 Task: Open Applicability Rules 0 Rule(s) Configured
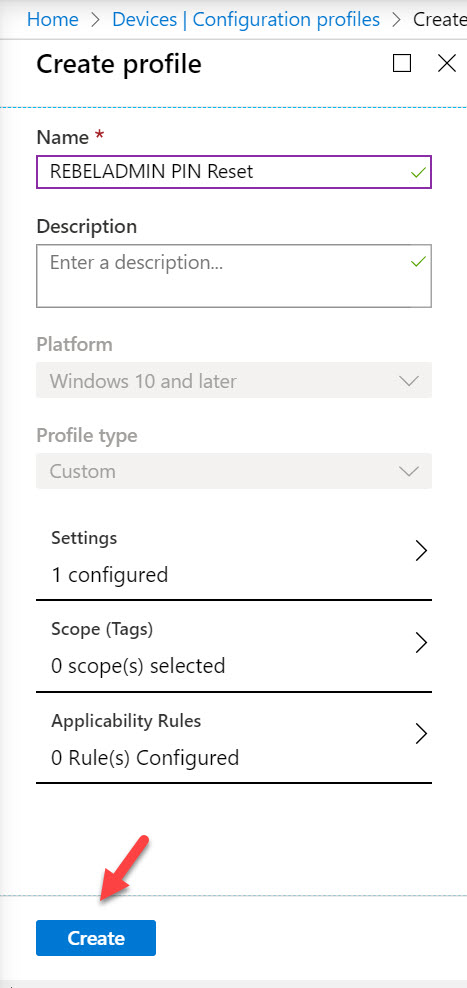(234, 739)
